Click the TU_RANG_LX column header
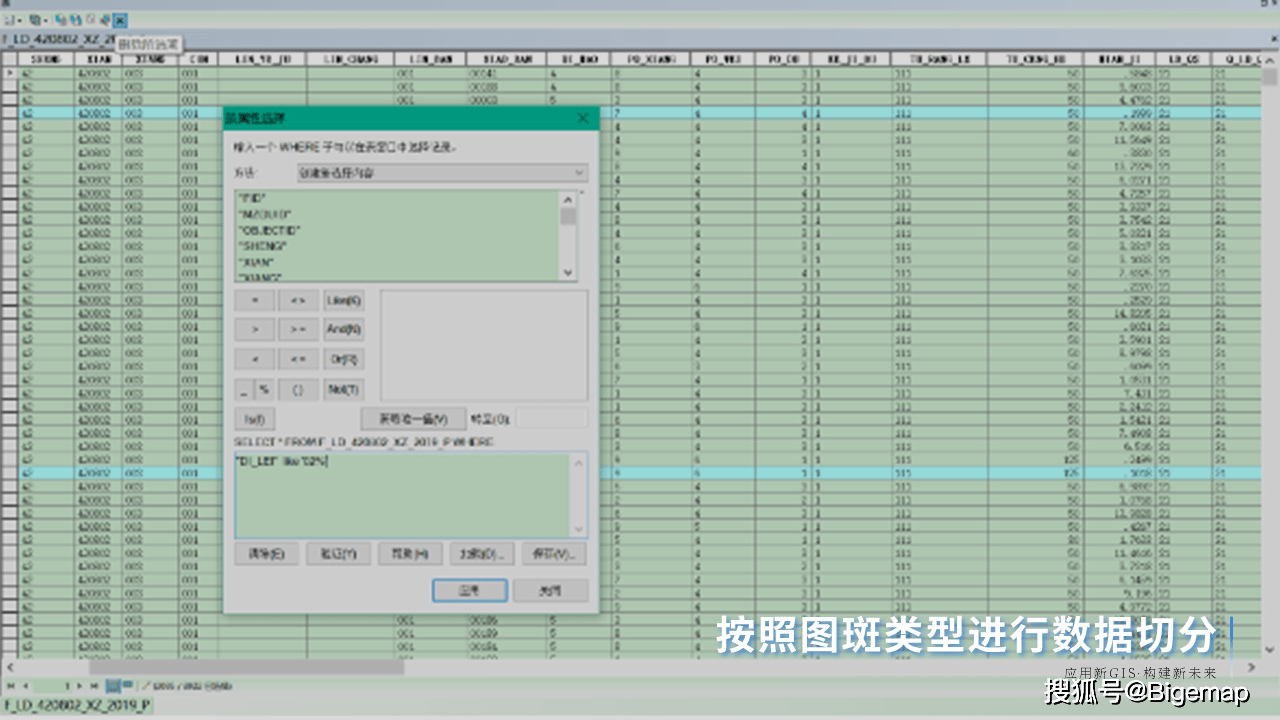This screenshot has width=1280, height=720. (x=940, y=60)
